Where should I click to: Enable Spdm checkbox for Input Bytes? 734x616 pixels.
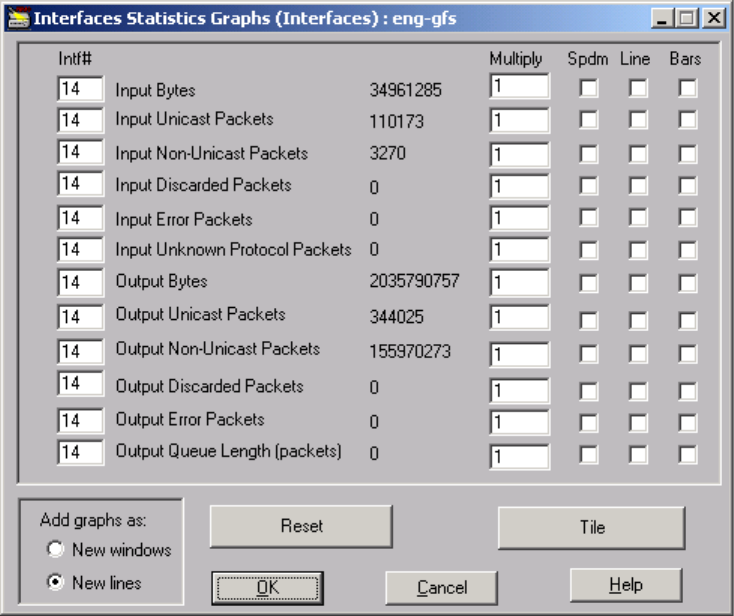(x=588, y=88)
